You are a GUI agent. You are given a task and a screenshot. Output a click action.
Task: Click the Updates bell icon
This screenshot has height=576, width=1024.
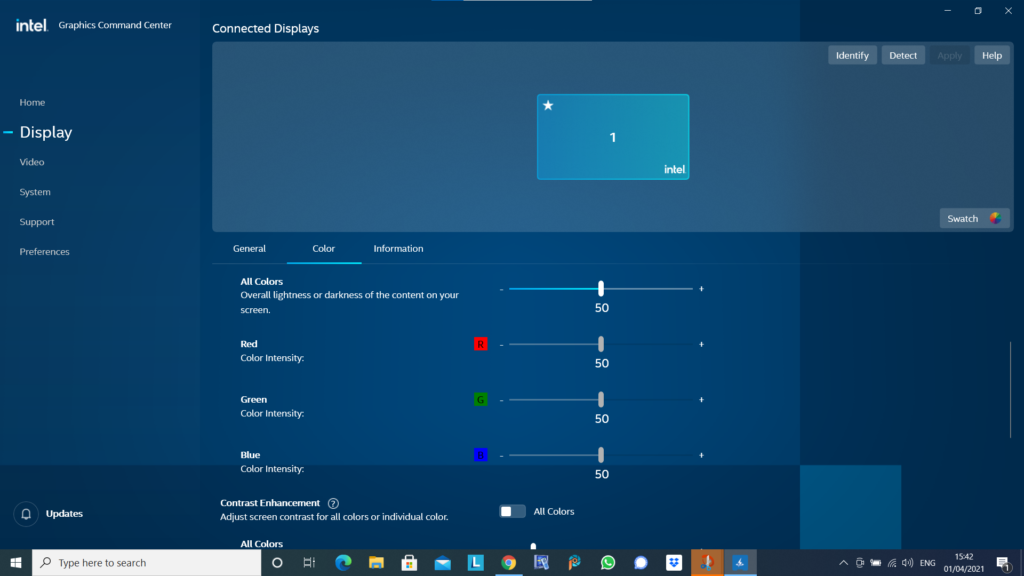26,514
